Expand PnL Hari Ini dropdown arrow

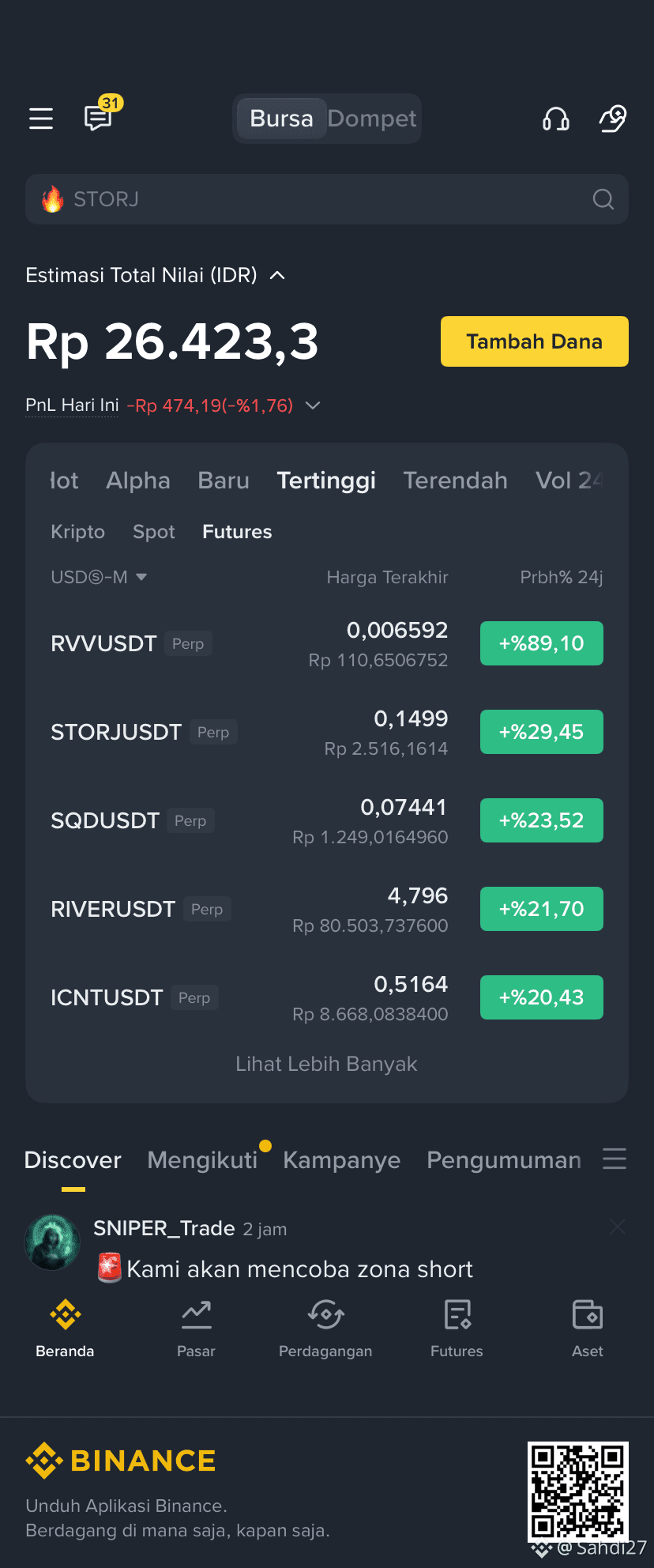(x=313, y=405)
